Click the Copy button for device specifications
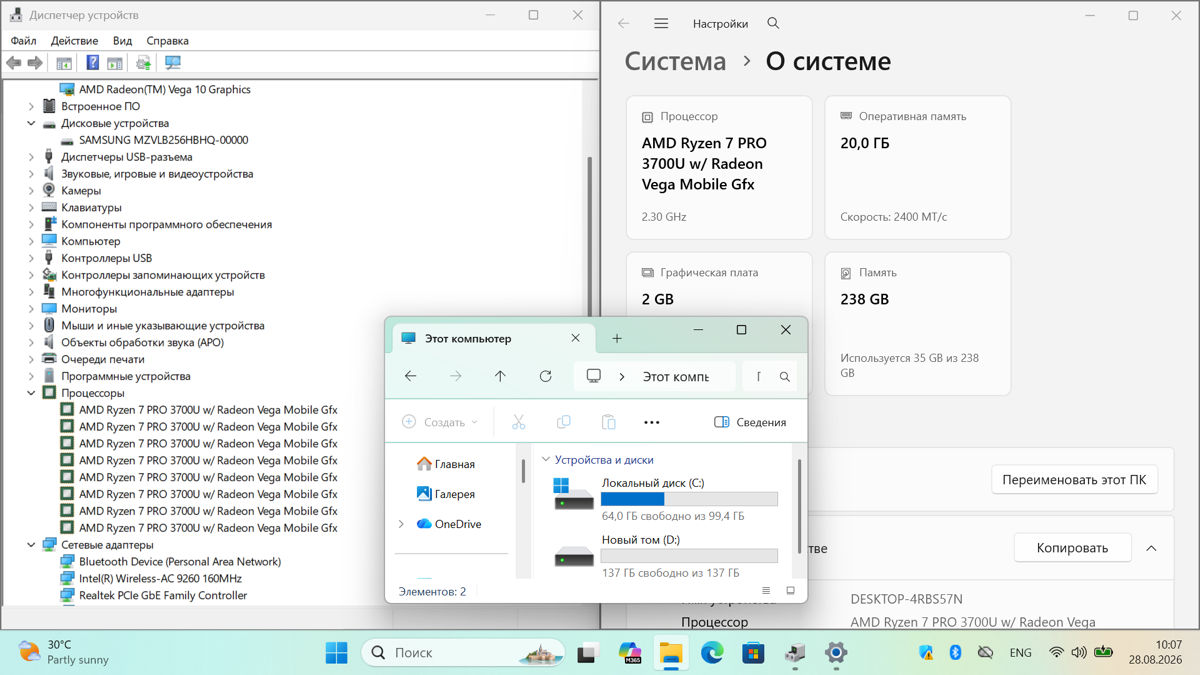Screen dimensions: 1200x675 click(1072, 548)
